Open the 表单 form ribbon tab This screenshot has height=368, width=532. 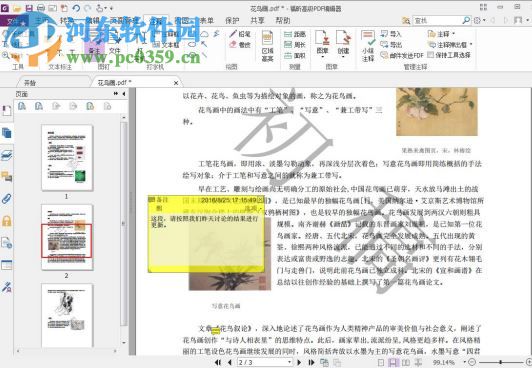coord(206,20)
